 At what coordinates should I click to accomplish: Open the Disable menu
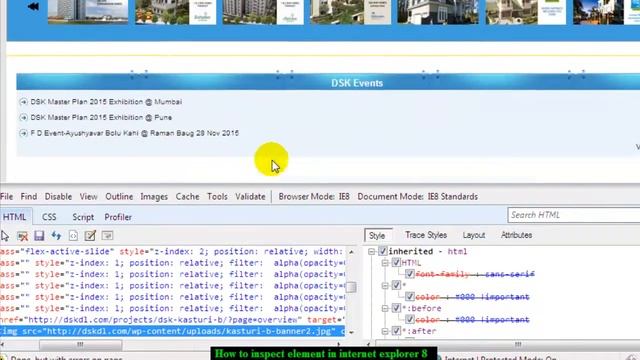point(58,196)
